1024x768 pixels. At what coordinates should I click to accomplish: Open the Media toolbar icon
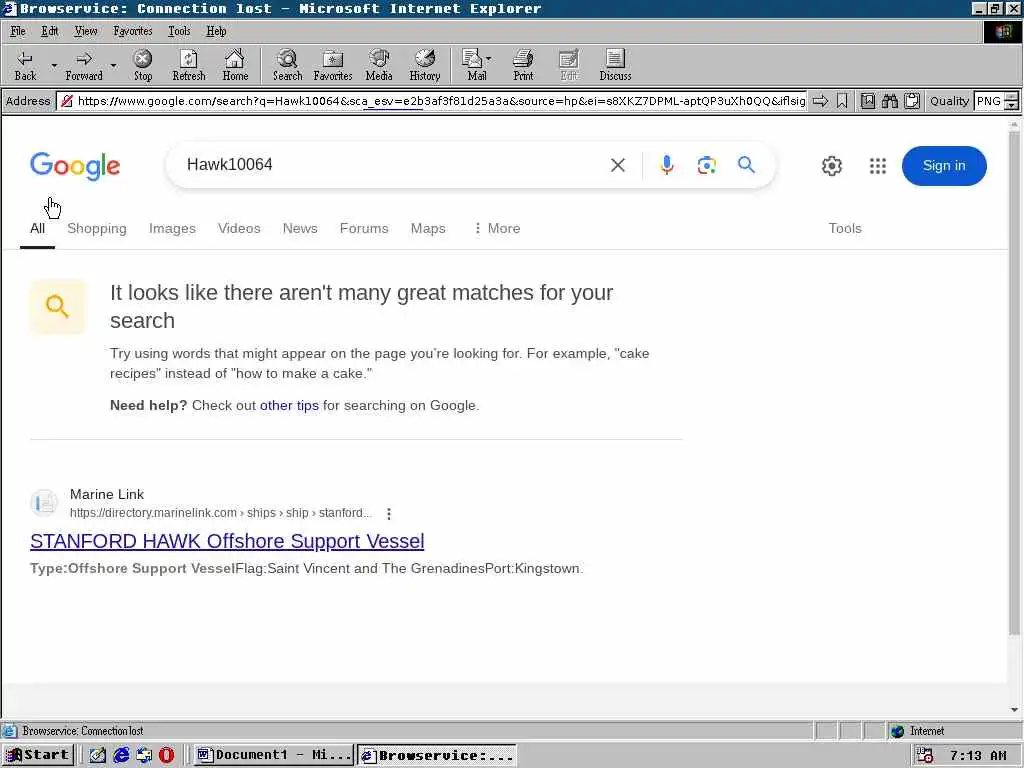tap(379, 65)
